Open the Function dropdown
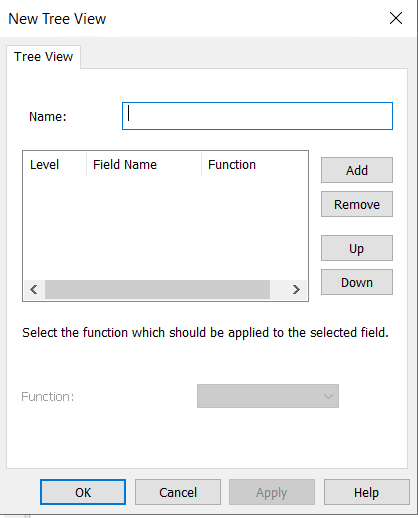The height and width of the screenshot is (518, 418). [268, 396]
